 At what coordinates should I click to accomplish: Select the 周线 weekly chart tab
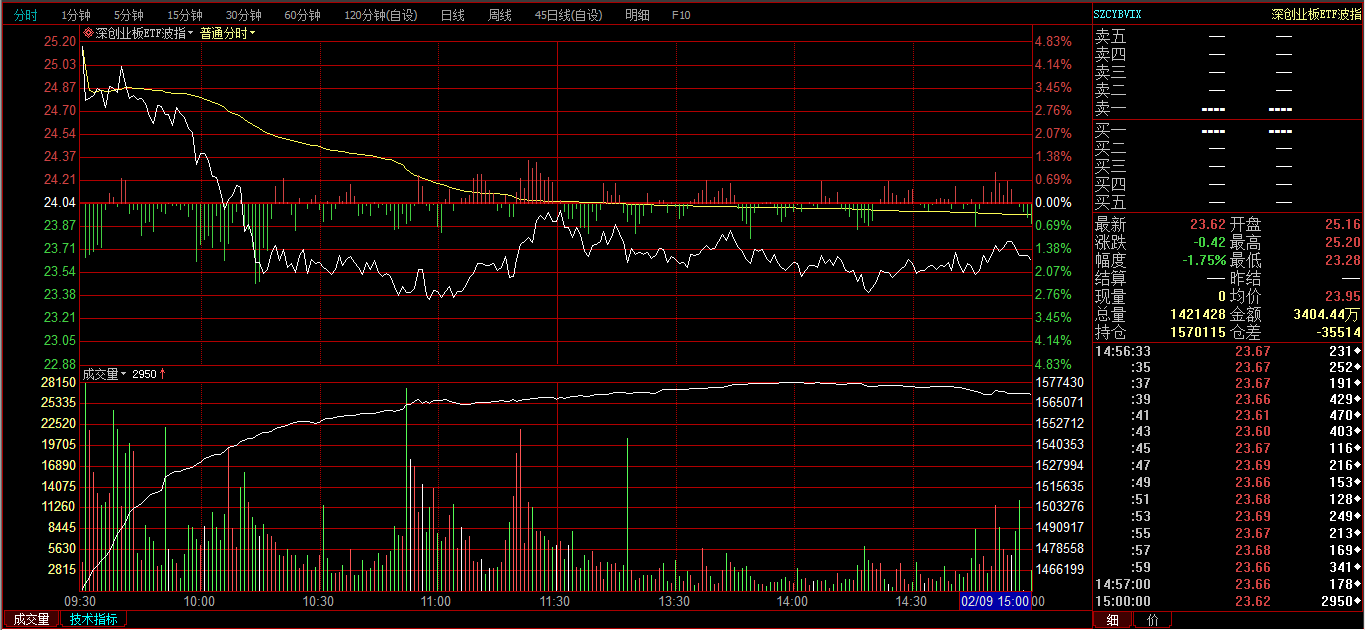(x=499, y=15)
